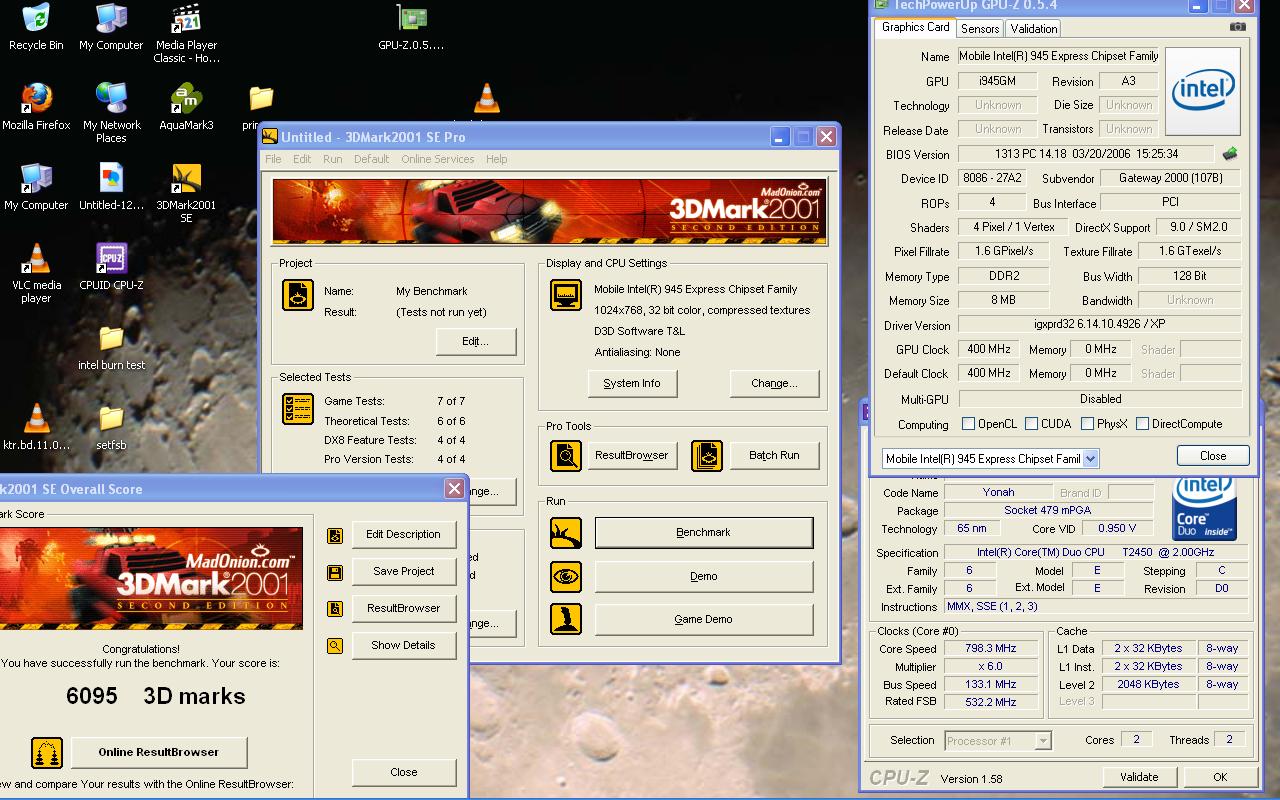This screenshot has width=1280, height=800.
Task: Click Edit Description button
Action: 403,535
